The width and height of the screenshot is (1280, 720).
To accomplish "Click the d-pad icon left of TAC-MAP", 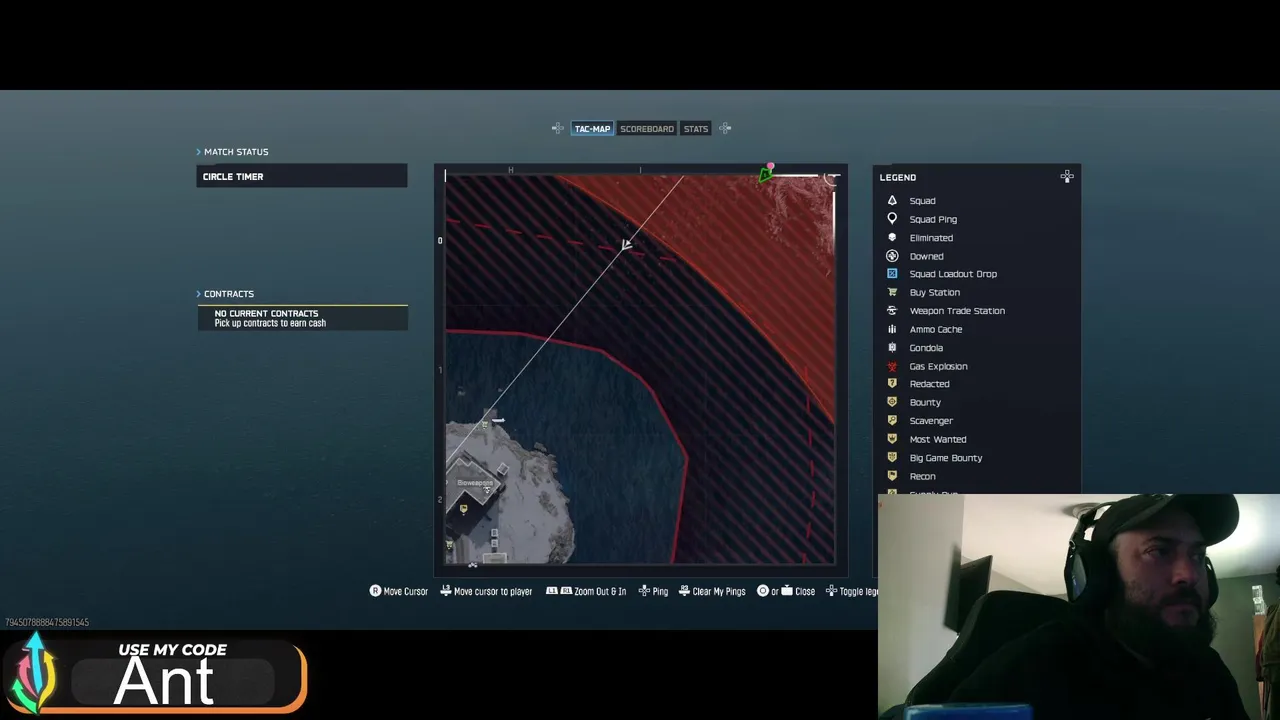I will click(x=558, y=128).
